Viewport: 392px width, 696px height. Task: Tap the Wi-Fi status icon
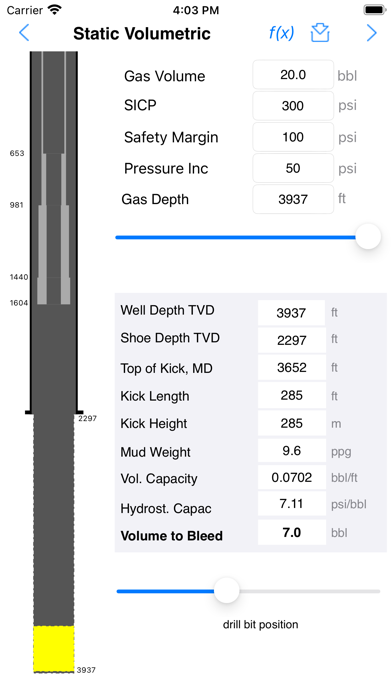pyautogui.click(x=55, y=10)
